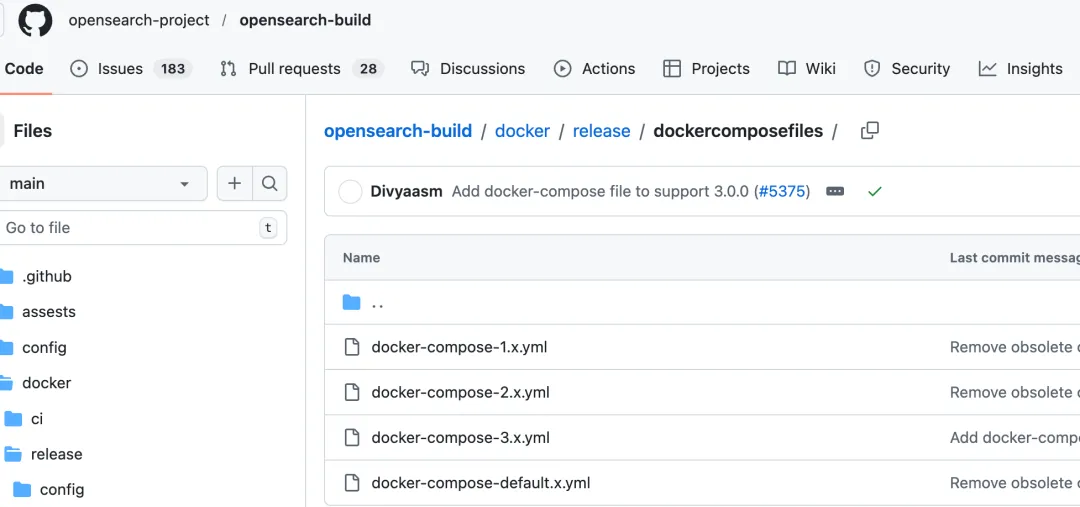Viewport: 1080px width, 507px height.
Task: Expand commit message using the ellipsis icon
Action: [x=835, y=191]
